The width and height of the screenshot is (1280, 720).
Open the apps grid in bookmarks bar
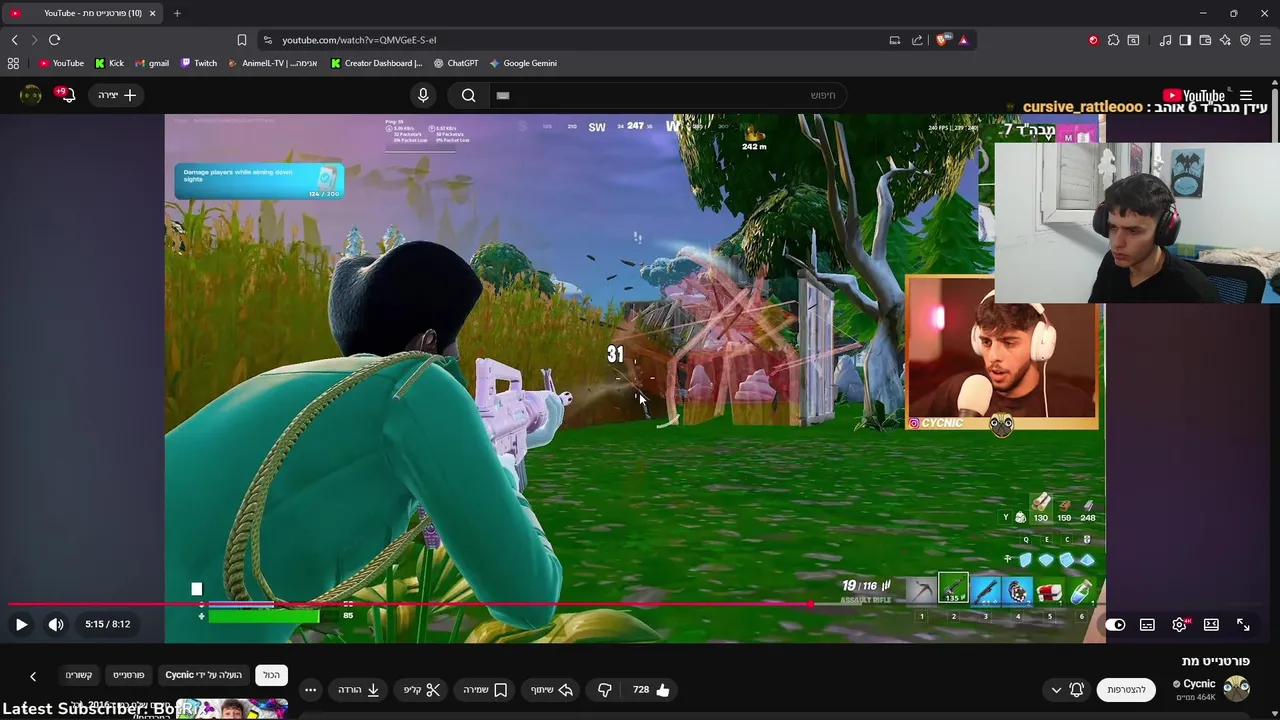[13, 63]
